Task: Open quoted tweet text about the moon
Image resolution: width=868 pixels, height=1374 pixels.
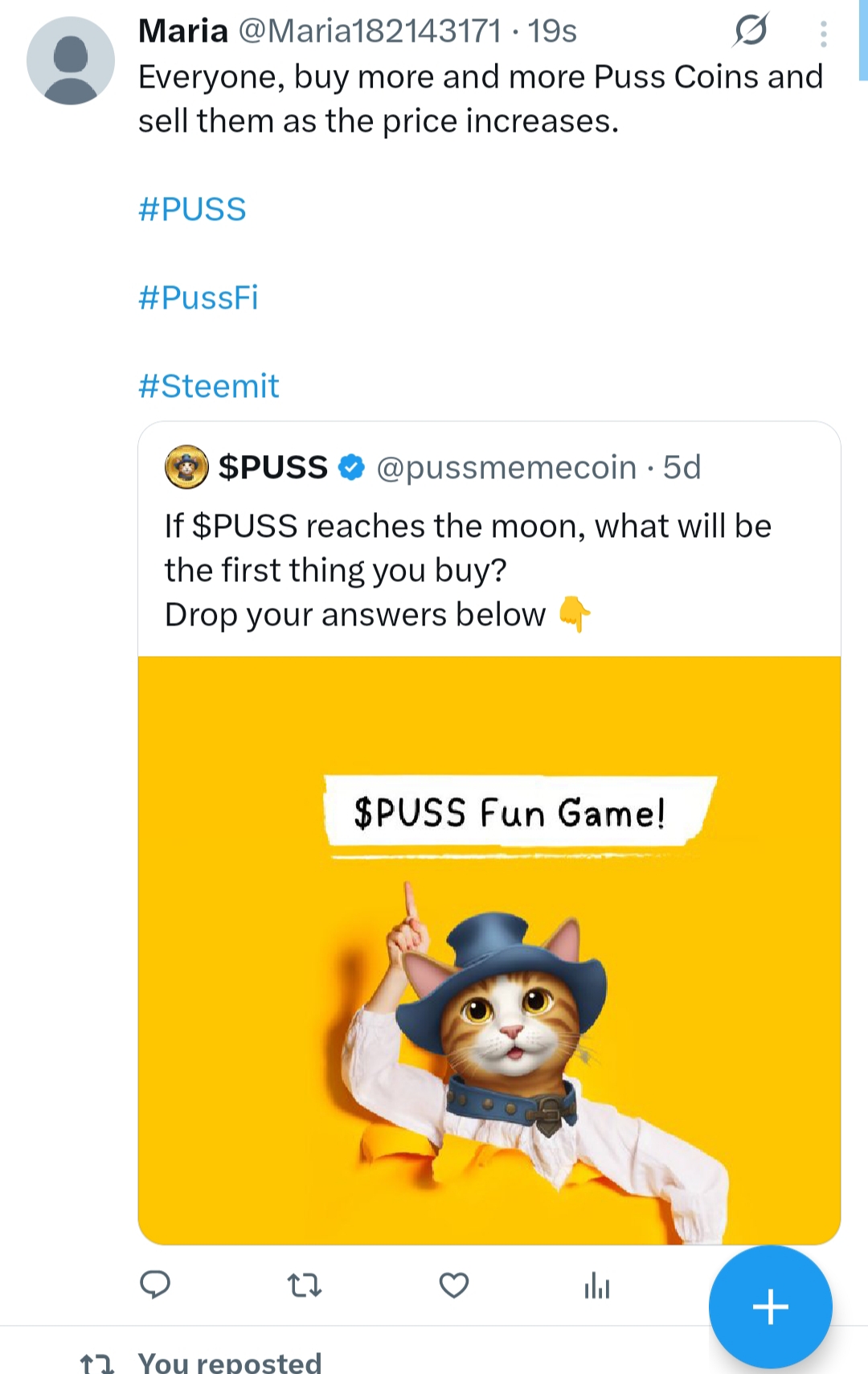Action: click(x=468, y=570)
